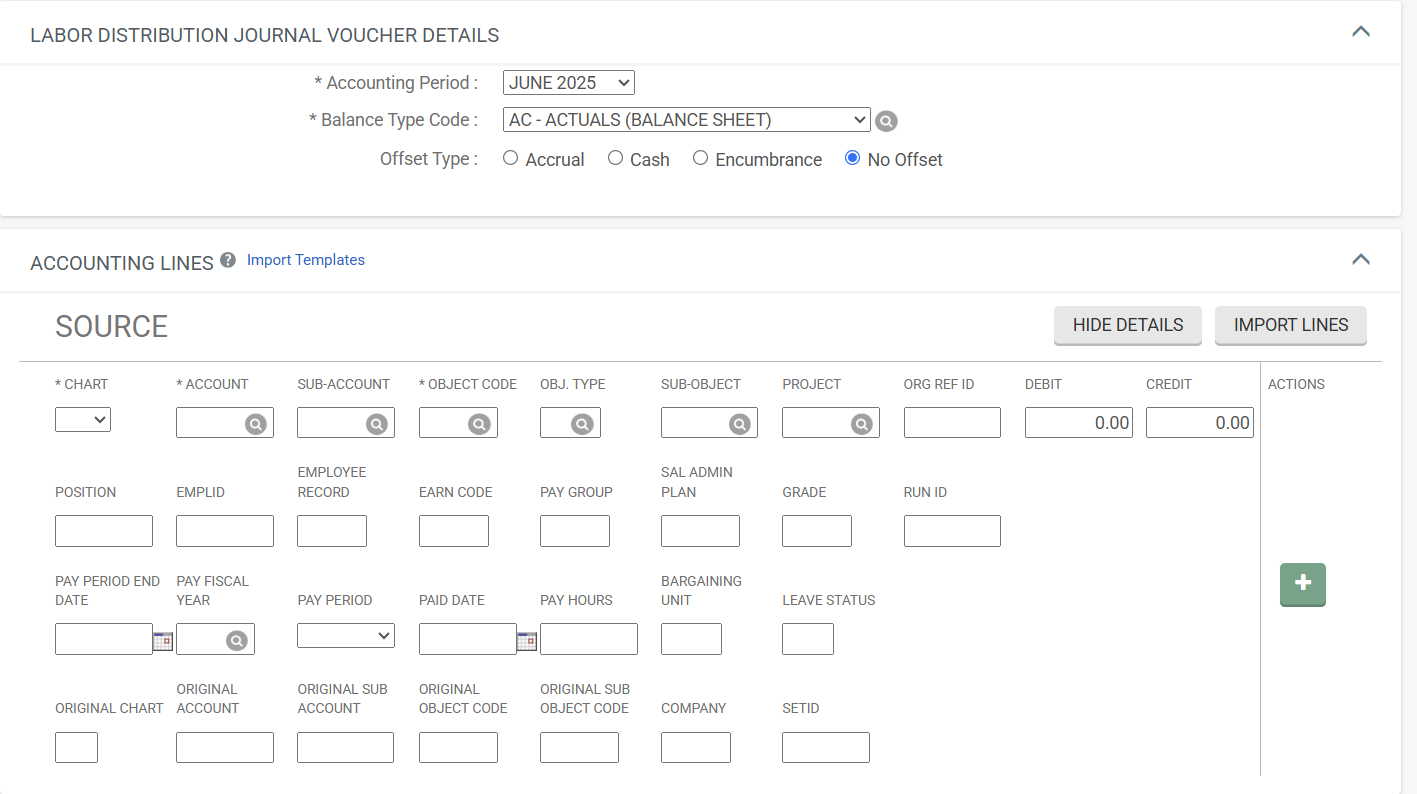Open the Paid Date calendar picker
The height and width of the screenshot is (794, 1417).
click(x=526, y=641)
